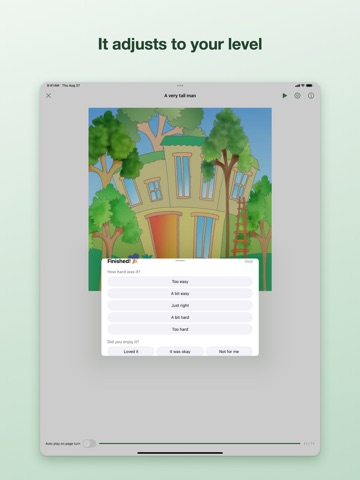Click the 'How hard was it?' label

click(124, 272)
